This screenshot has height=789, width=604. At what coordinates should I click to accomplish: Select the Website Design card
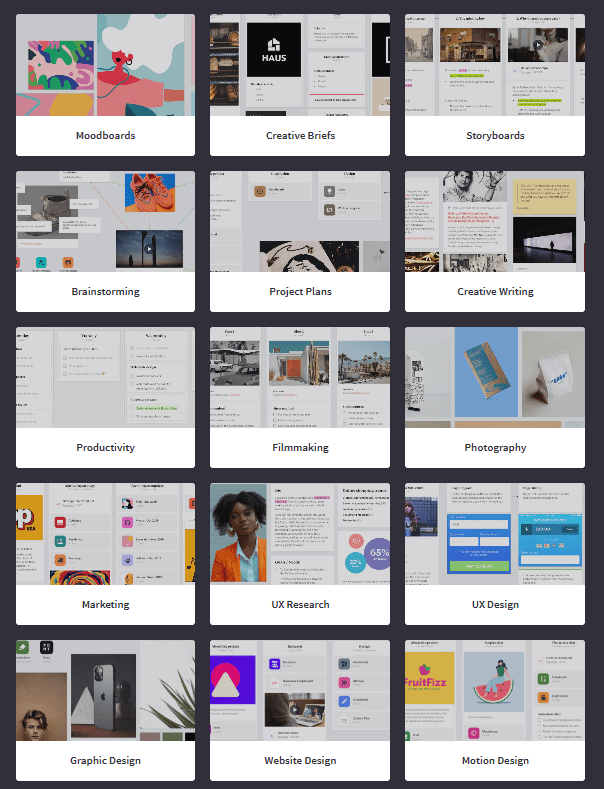300,711
